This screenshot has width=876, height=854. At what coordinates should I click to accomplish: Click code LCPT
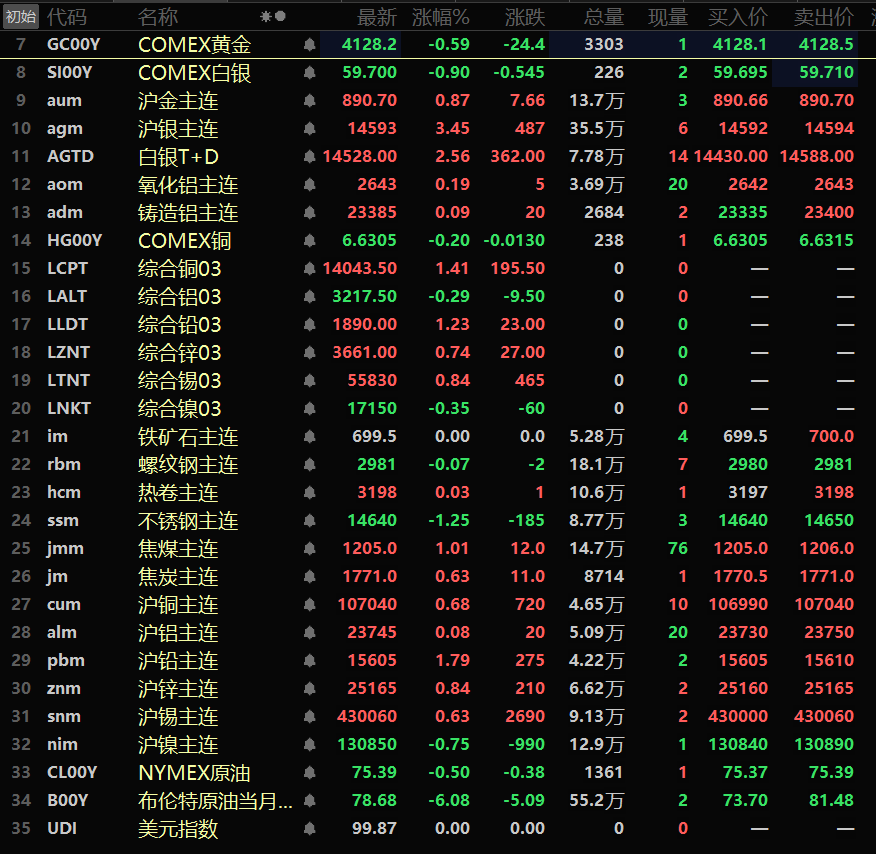tap(67, 268)
